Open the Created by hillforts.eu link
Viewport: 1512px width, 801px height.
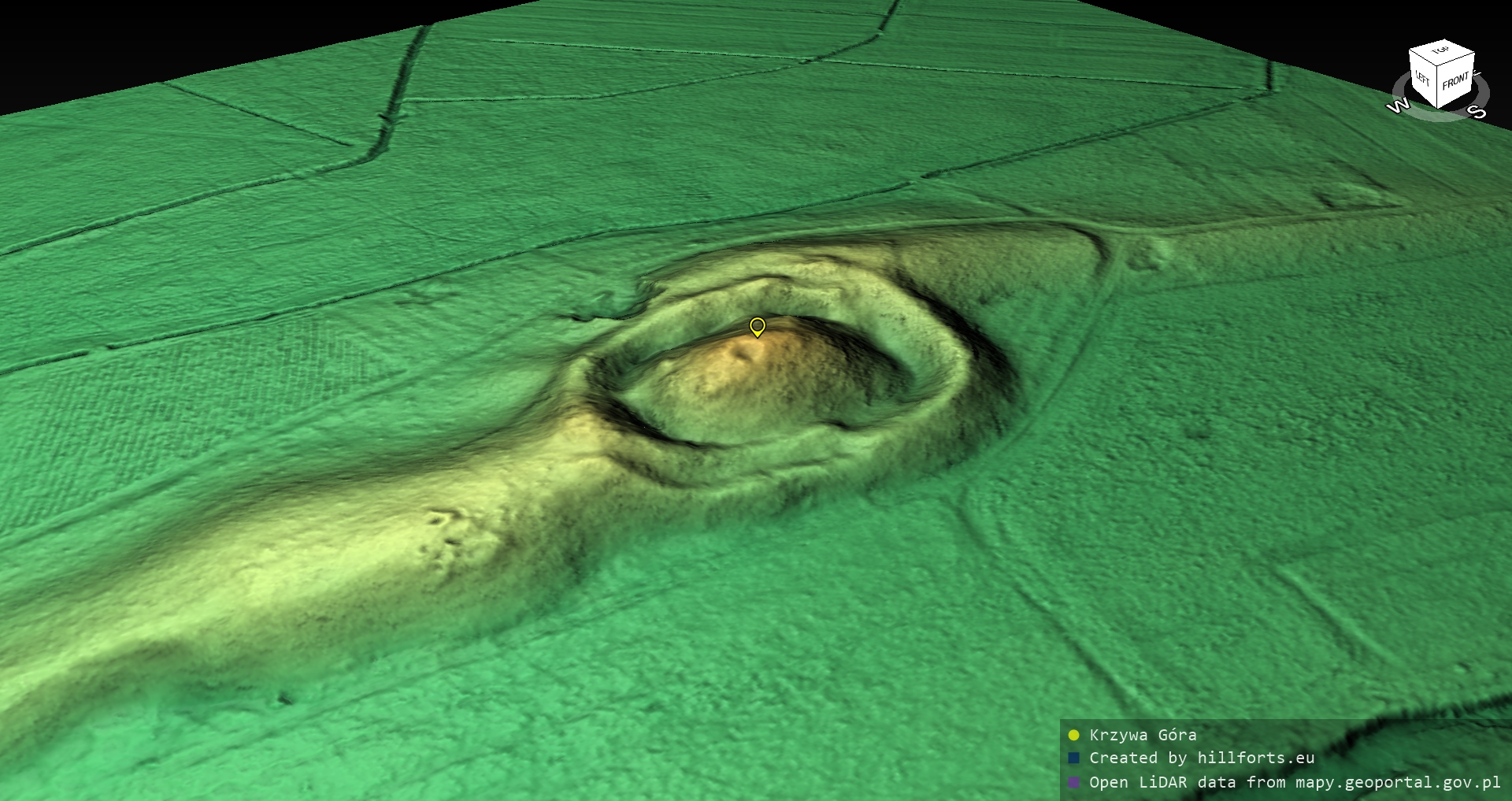coord(1201,758)
